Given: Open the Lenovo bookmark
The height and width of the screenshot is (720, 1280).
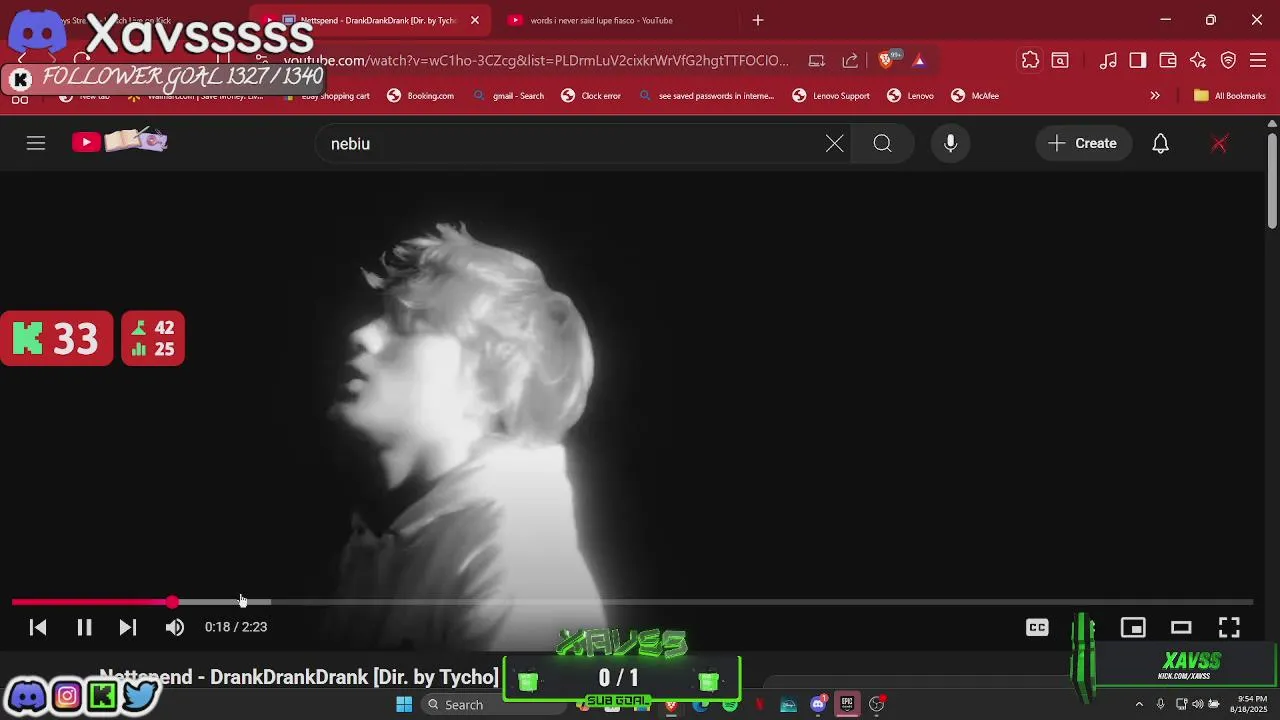Looking at the screenshot, I should [910, 96].
